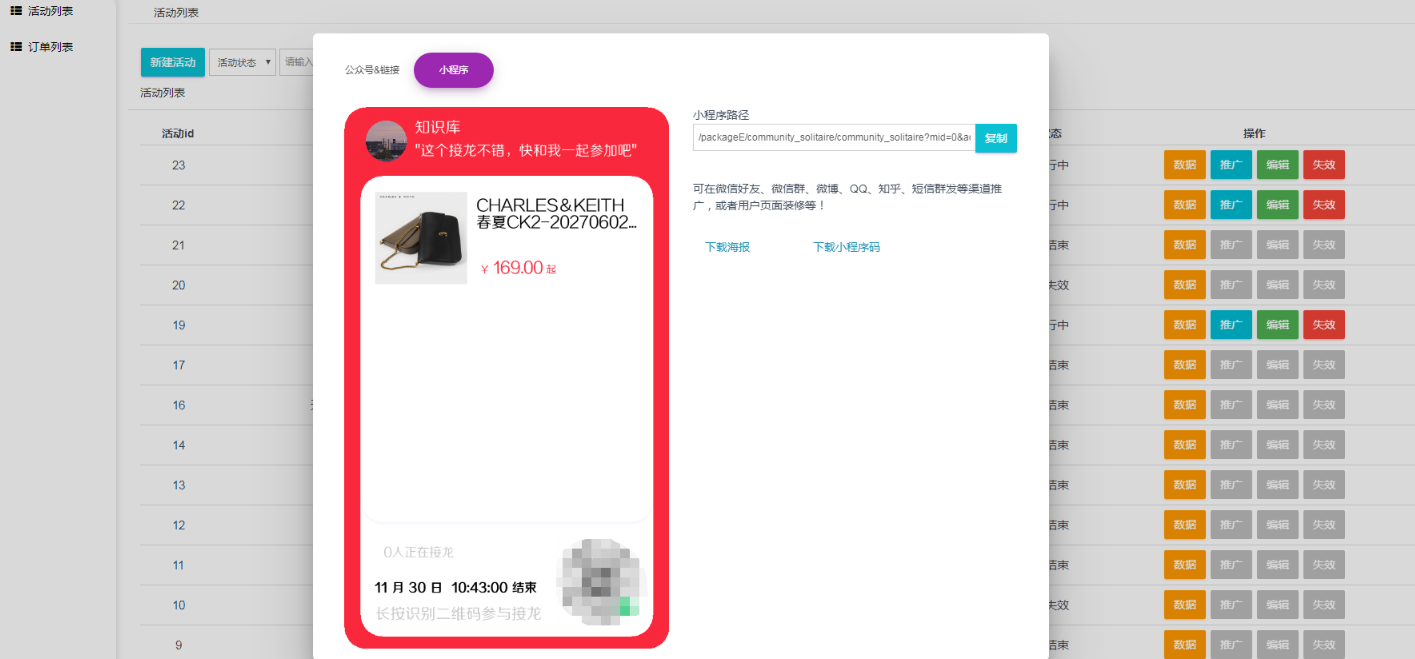Click the 下载小程序码 link
Image resolution: width=1415 pixels, height=659 pixels.
846,247
